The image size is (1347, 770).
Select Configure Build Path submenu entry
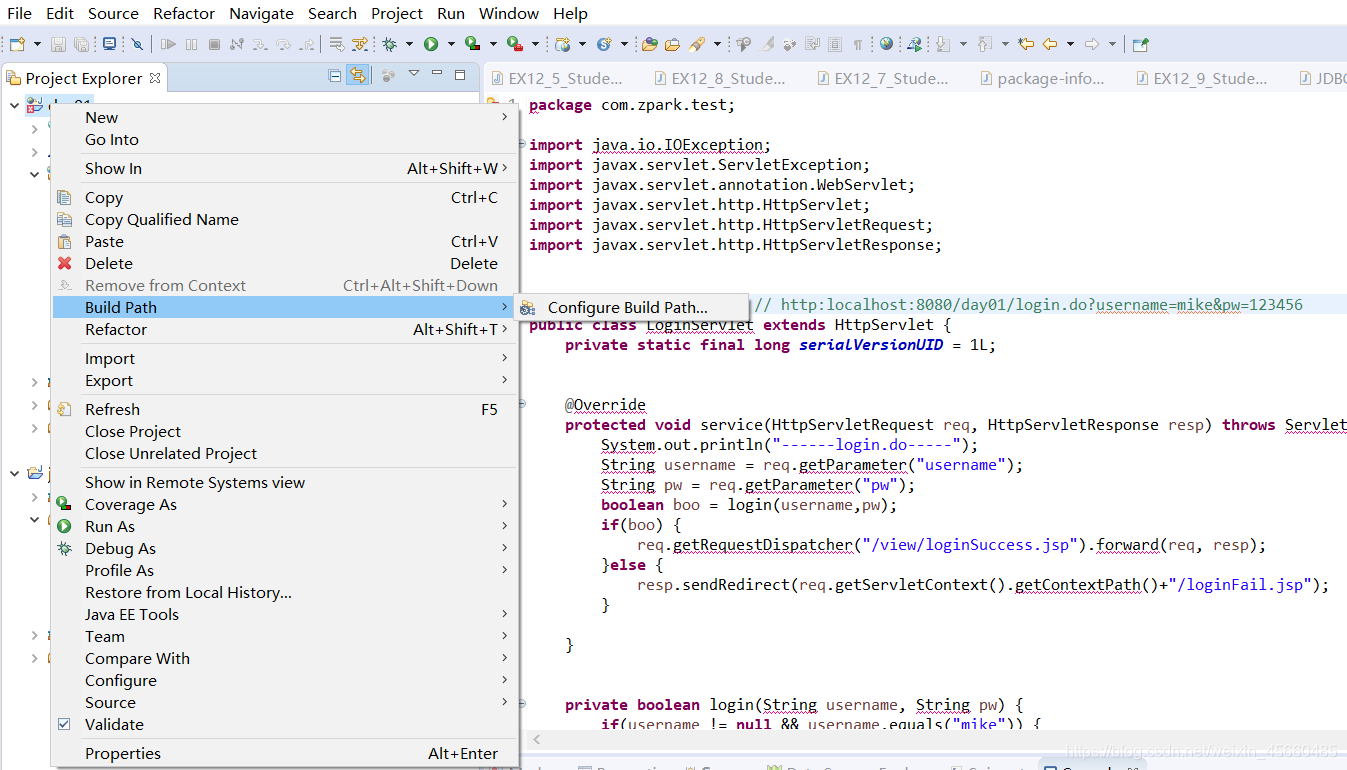click(631, 307)
